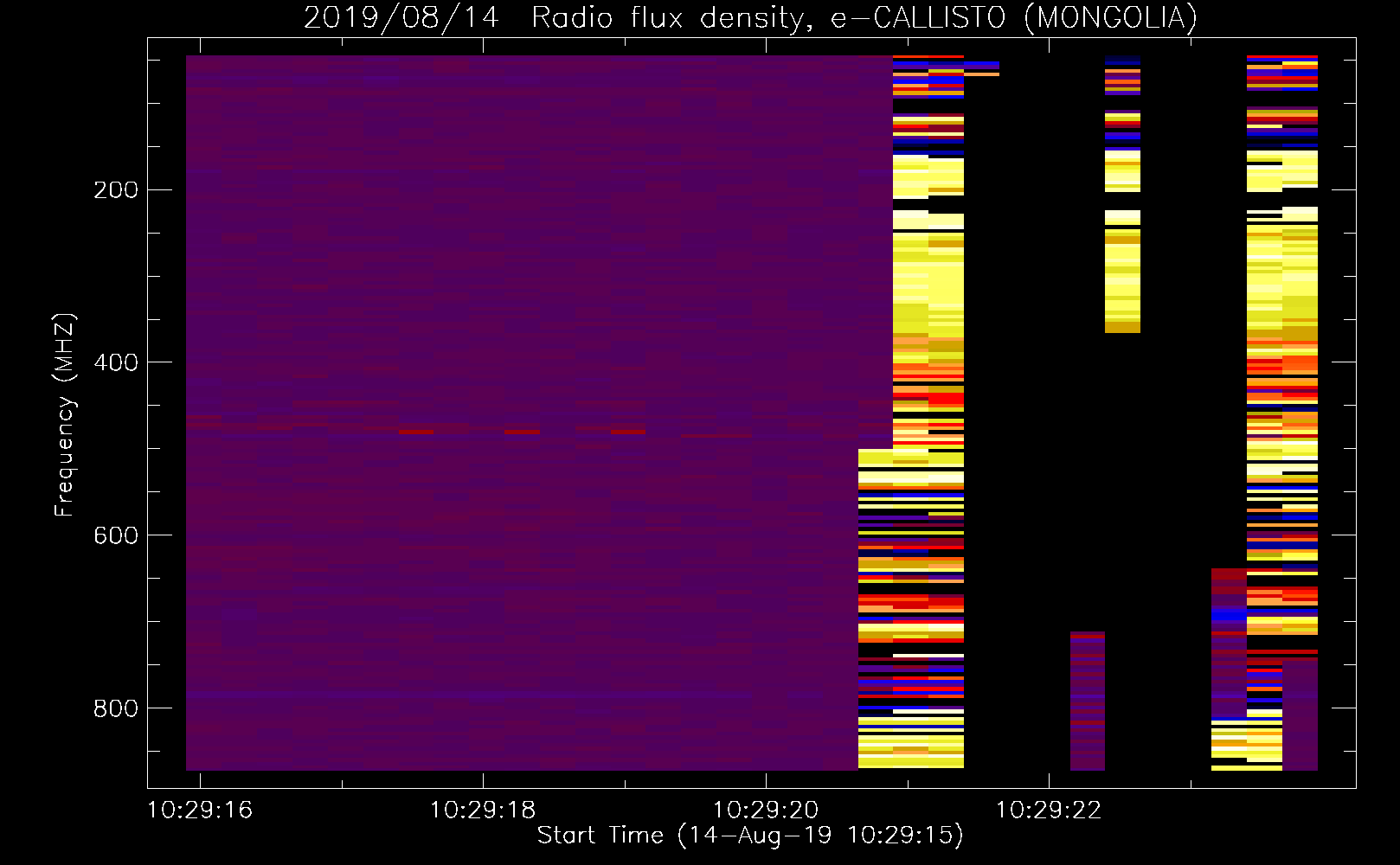Click the 10:29:22 time tick label
The height and width of the screenshot is (865, 1400).
[1049, 811]
